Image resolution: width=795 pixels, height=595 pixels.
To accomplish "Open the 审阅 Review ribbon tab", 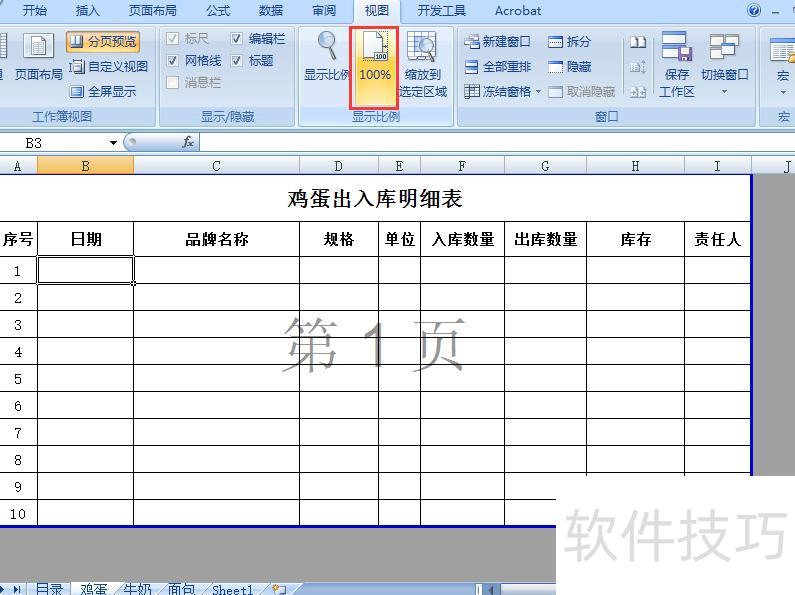I will tap(323, 11).
